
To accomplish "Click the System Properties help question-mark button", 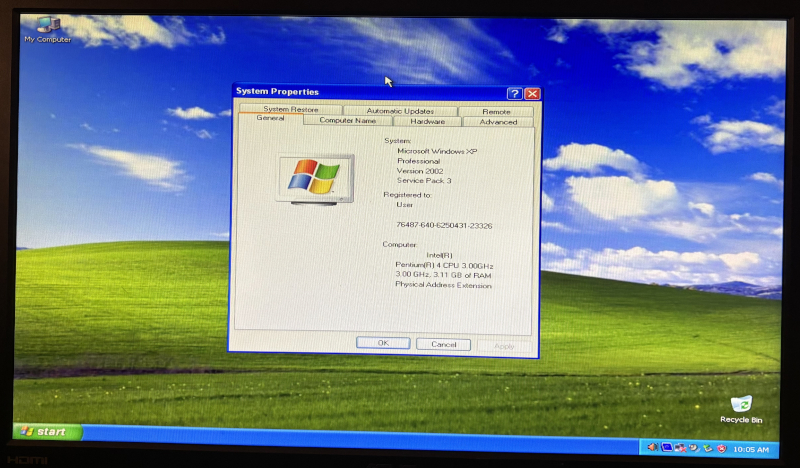I will [x=515, y=93].
